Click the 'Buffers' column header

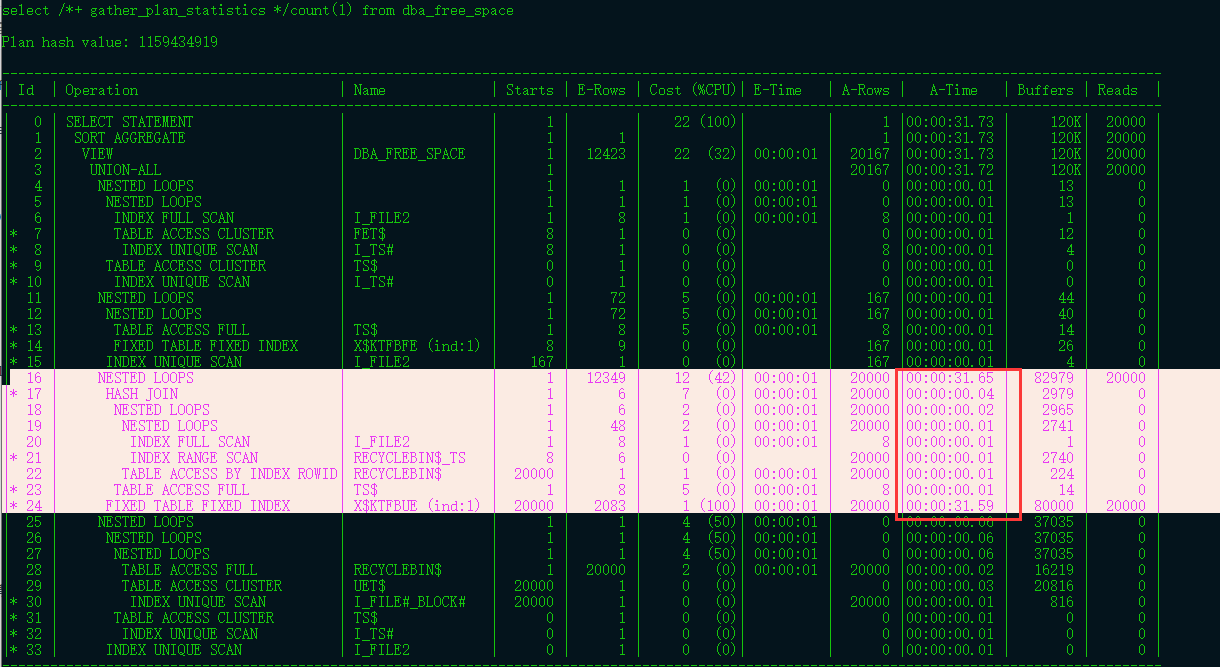click(1045, 90)
